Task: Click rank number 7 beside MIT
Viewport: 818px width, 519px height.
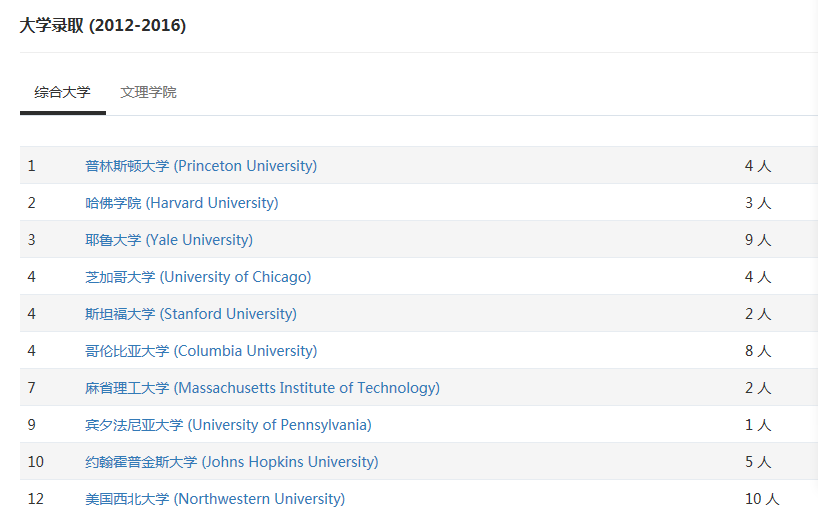Action: (32, 388)
